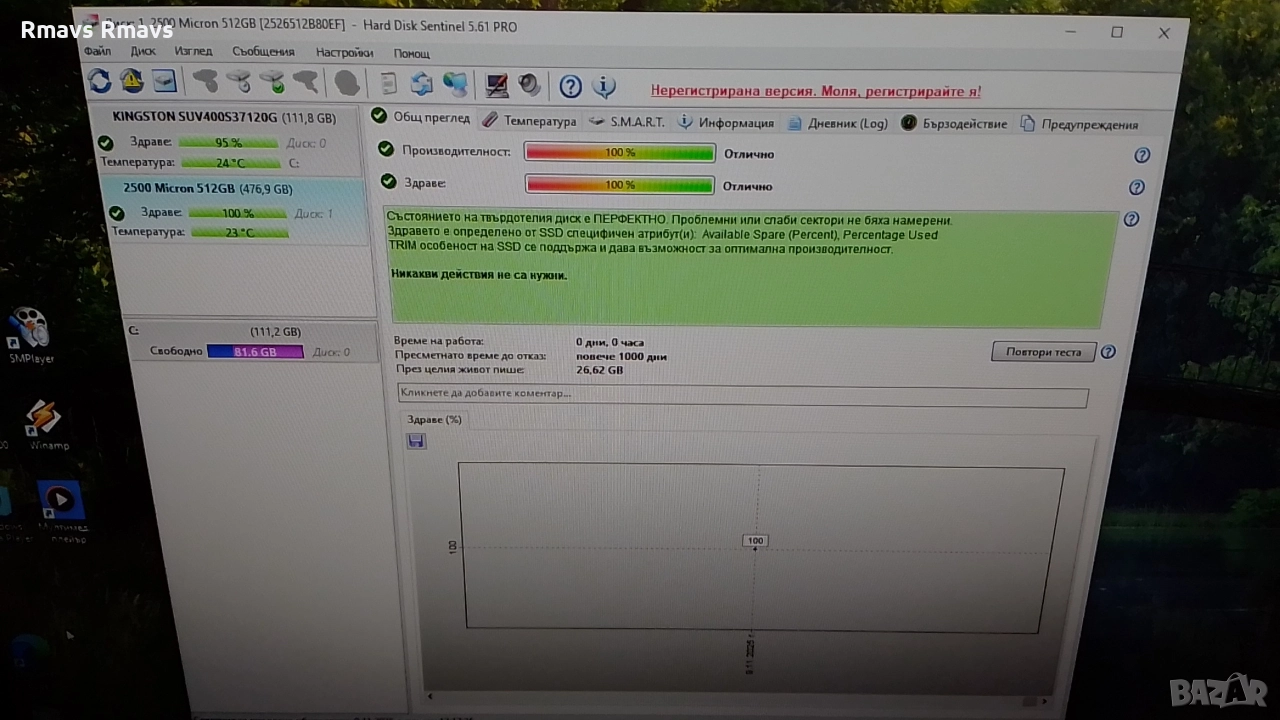Click the Диск: 1 label on the Micron entry
The height and width of the screenshot is (720, 1280).
(314, 213)
